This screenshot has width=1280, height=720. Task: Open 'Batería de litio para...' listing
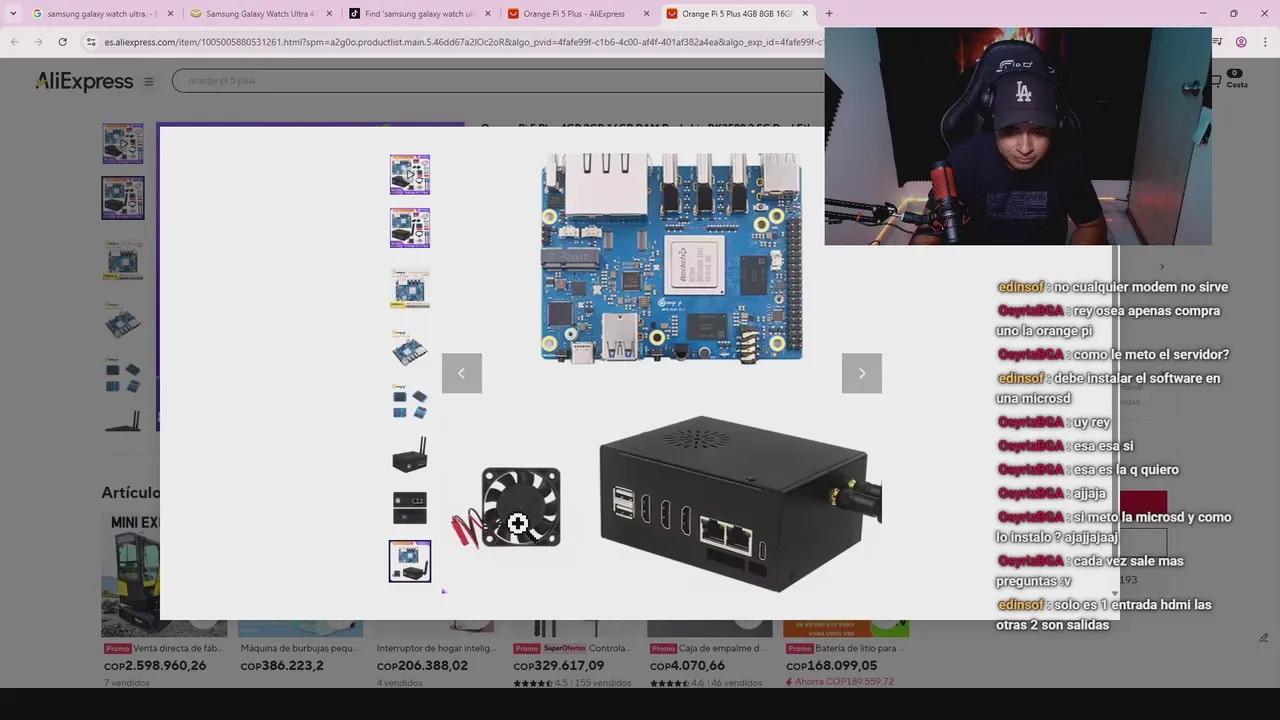[846, 648]
